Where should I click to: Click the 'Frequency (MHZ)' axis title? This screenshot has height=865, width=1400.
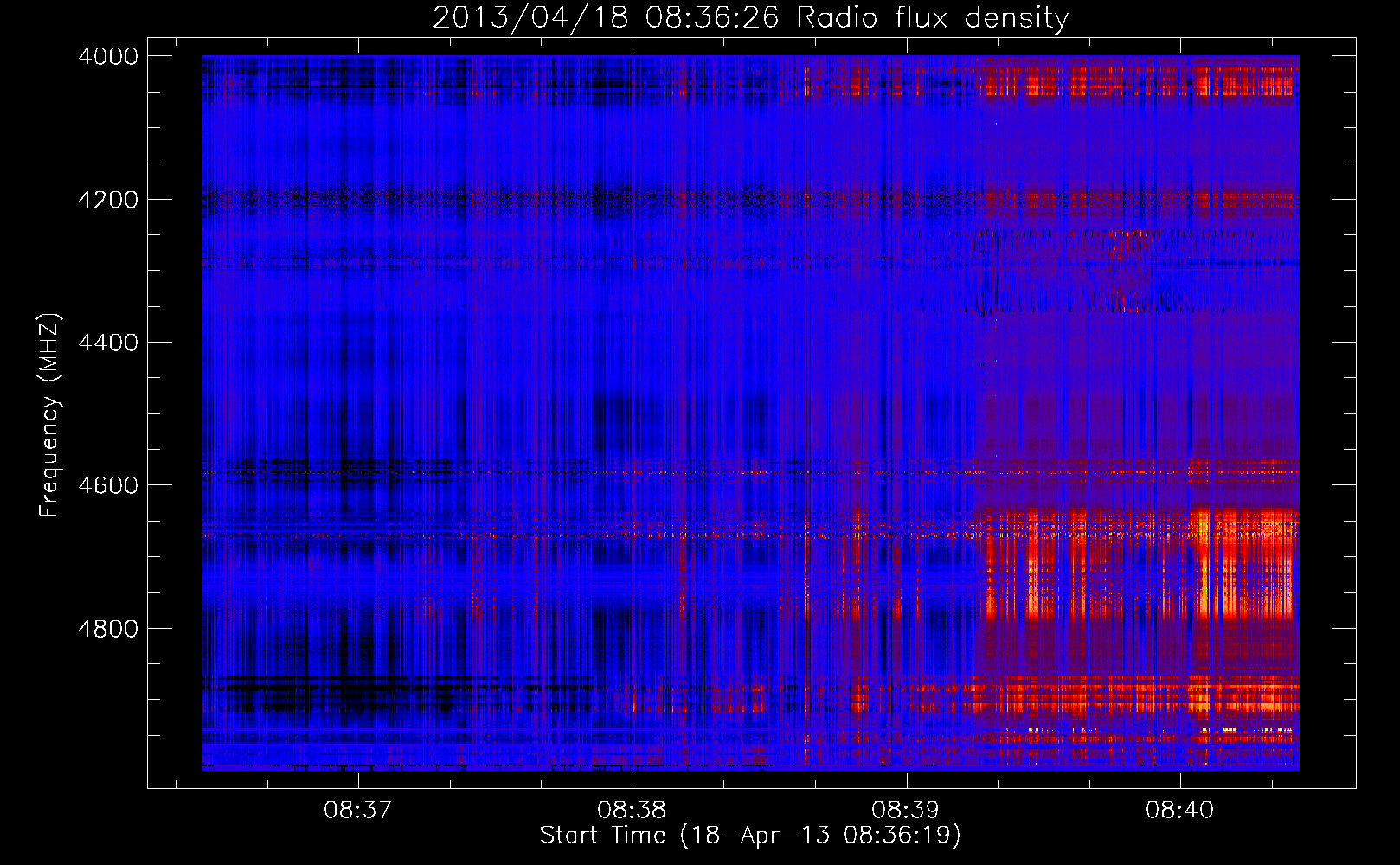[x=50, y=415]
